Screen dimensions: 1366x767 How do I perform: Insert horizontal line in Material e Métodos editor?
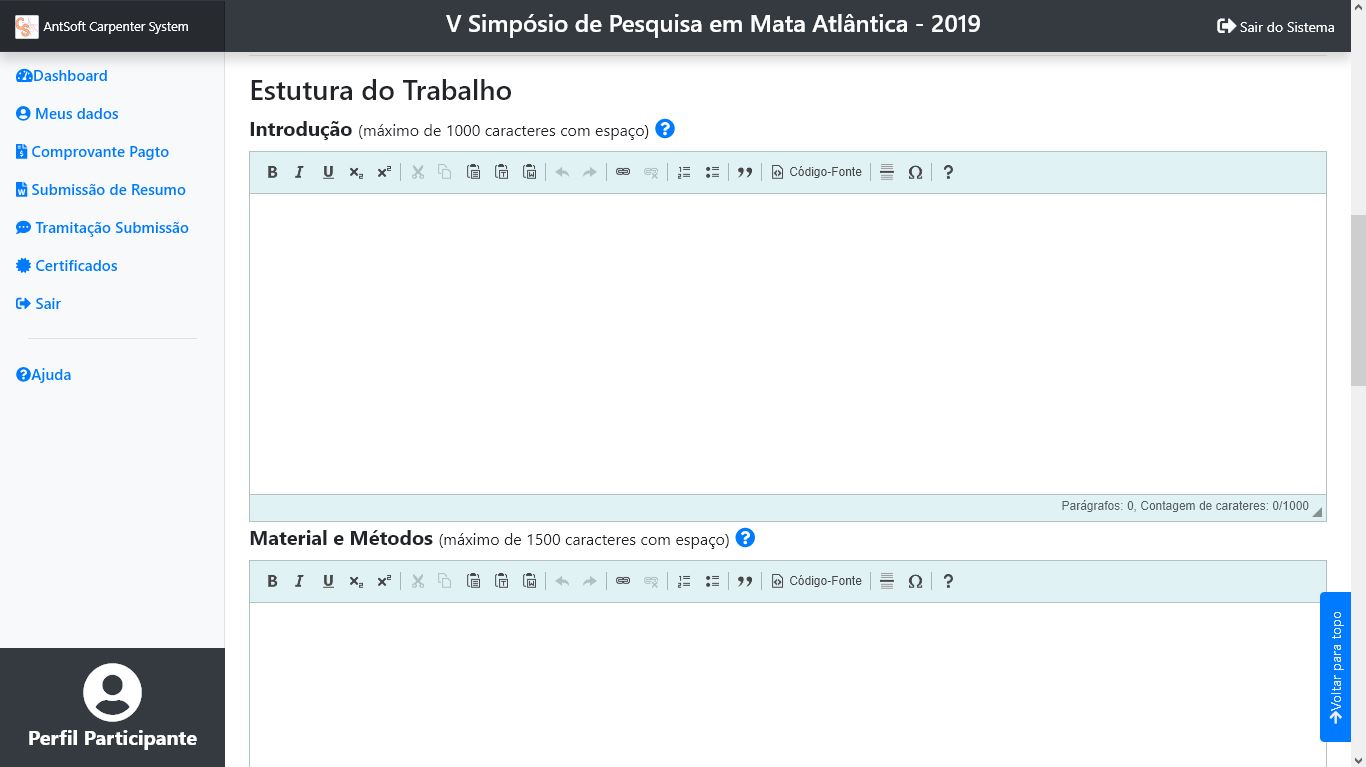pos(887,581)
